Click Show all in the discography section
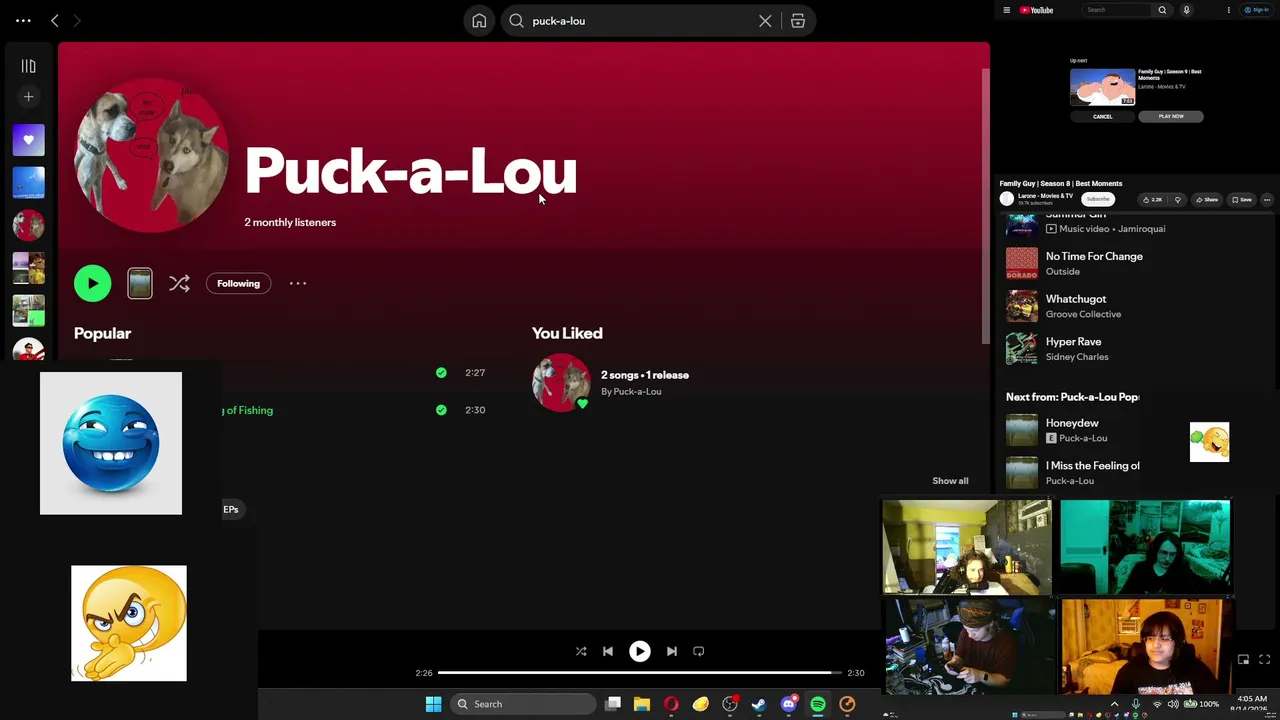This screenshot has height=720, width=1280. point(950,481)
